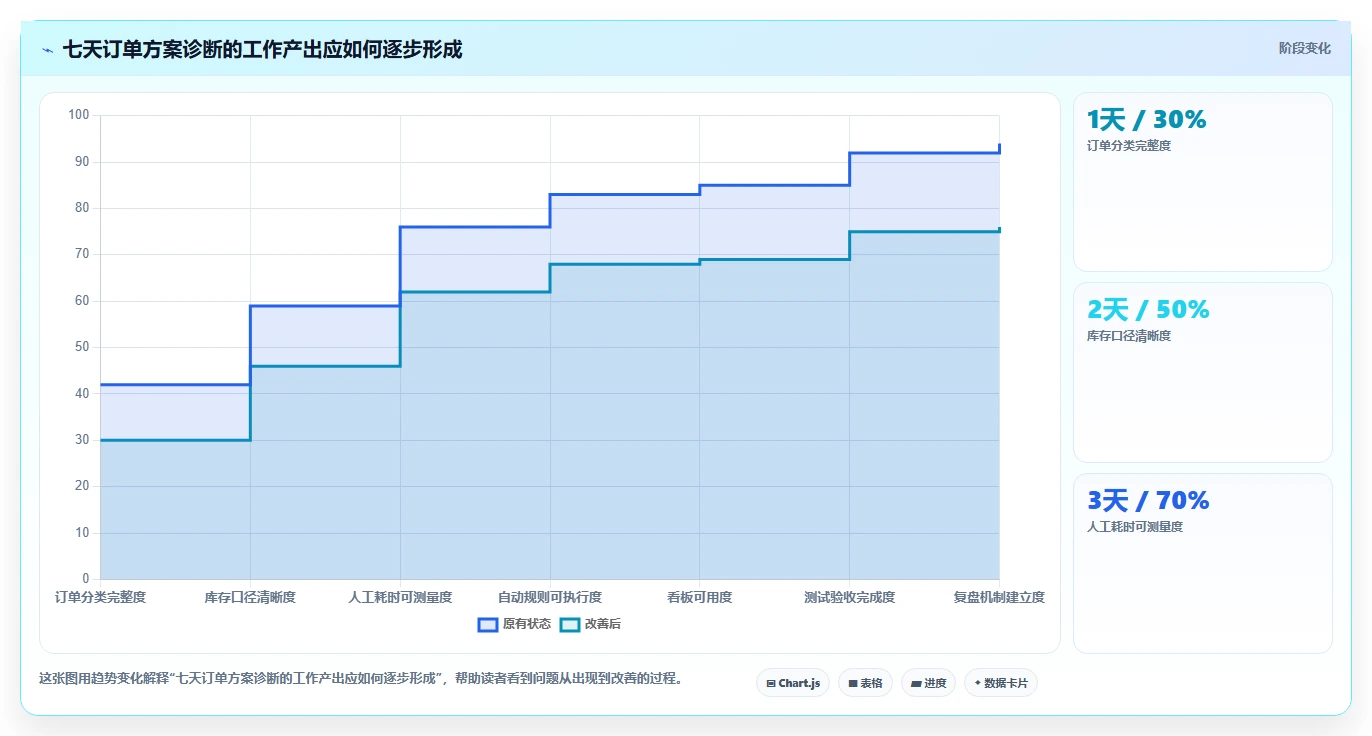Click the chart title 七天订单方案诊断的工作产出应如何逐步形成
Viewport: 1372px width, 736px height.
263,49
